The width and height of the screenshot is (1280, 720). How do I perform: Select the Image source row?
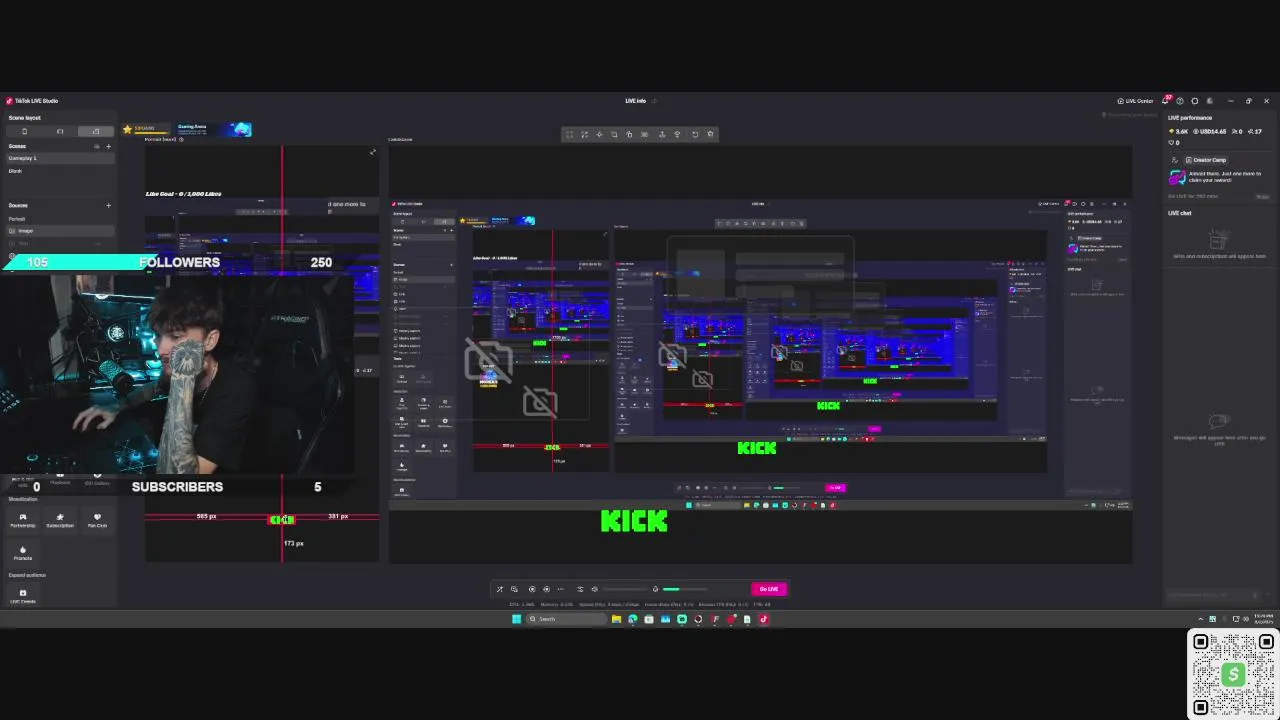coord(60,231)
